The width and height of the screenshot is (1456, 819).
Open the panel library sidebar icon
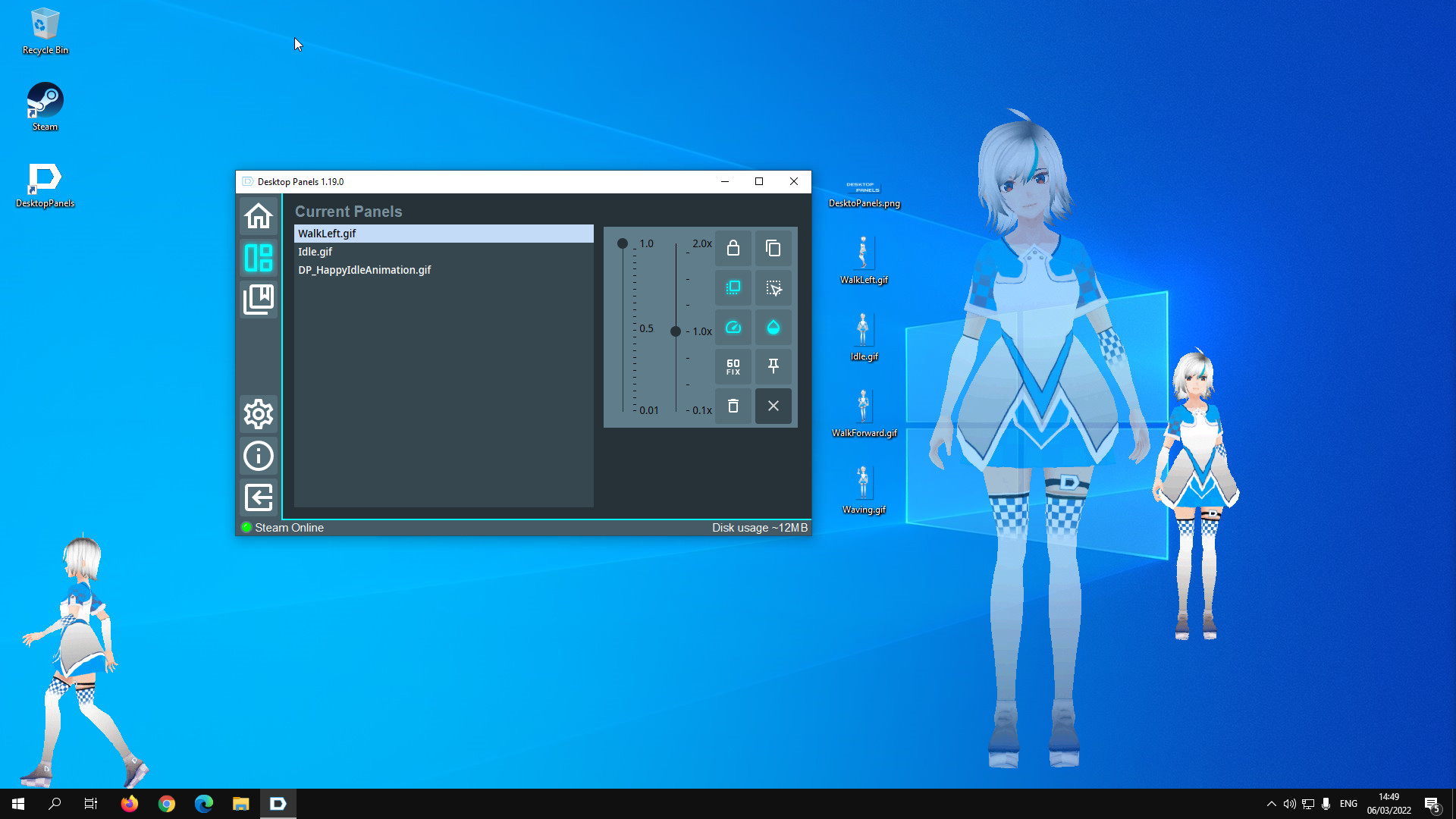point(259,299)
